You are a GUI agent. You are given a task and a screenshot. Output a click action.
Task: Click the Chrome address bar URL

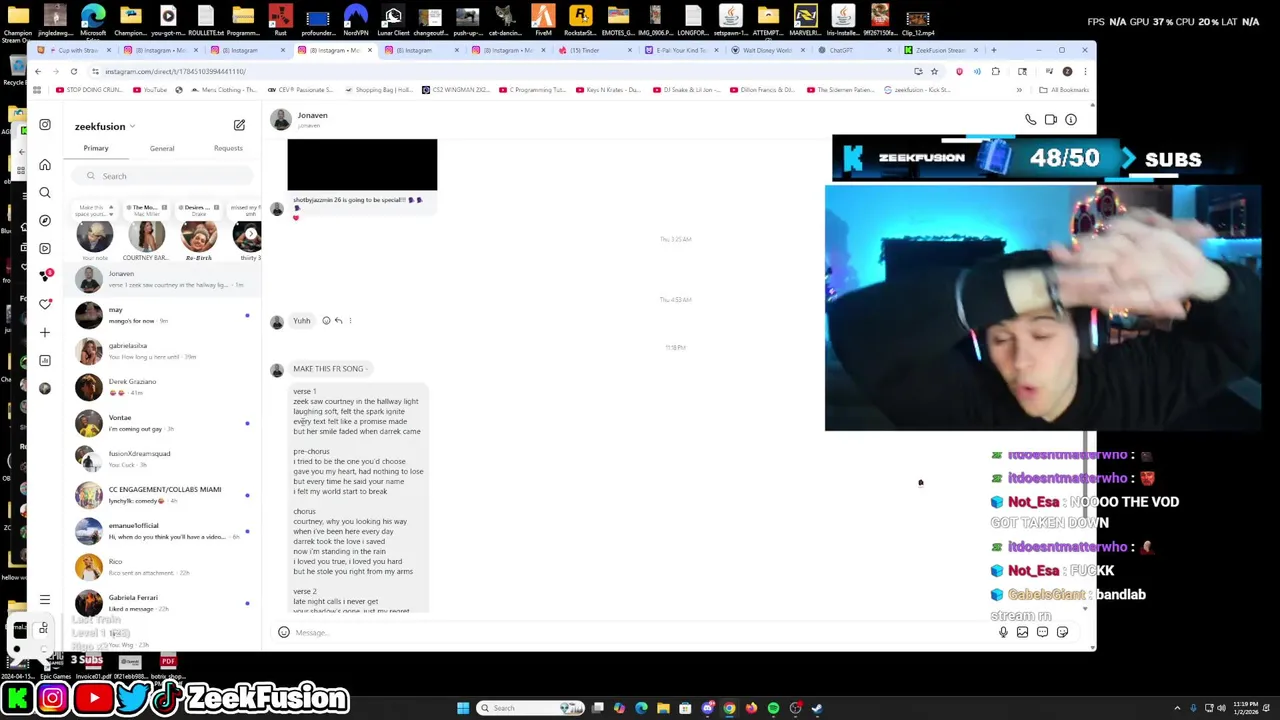(x=175, y=71)
